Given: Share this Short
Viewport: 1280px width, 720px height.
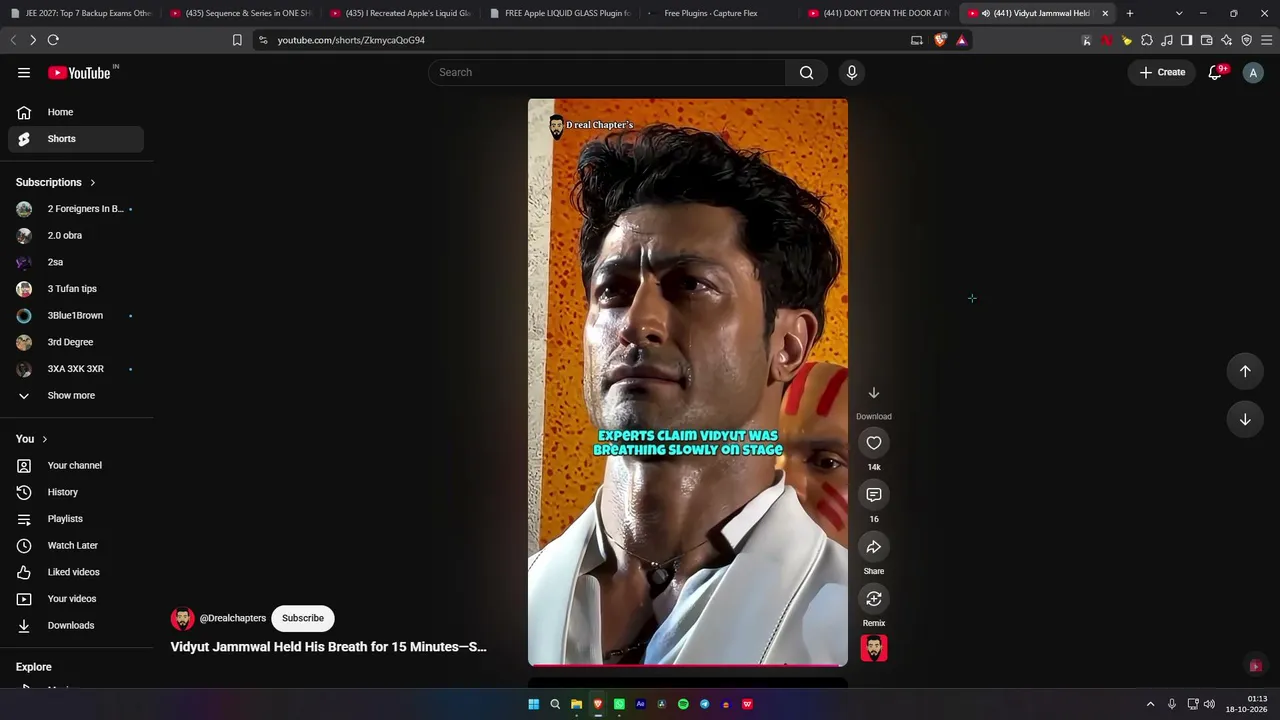Looking at the screenshot, I should click(x=874, y=547).
